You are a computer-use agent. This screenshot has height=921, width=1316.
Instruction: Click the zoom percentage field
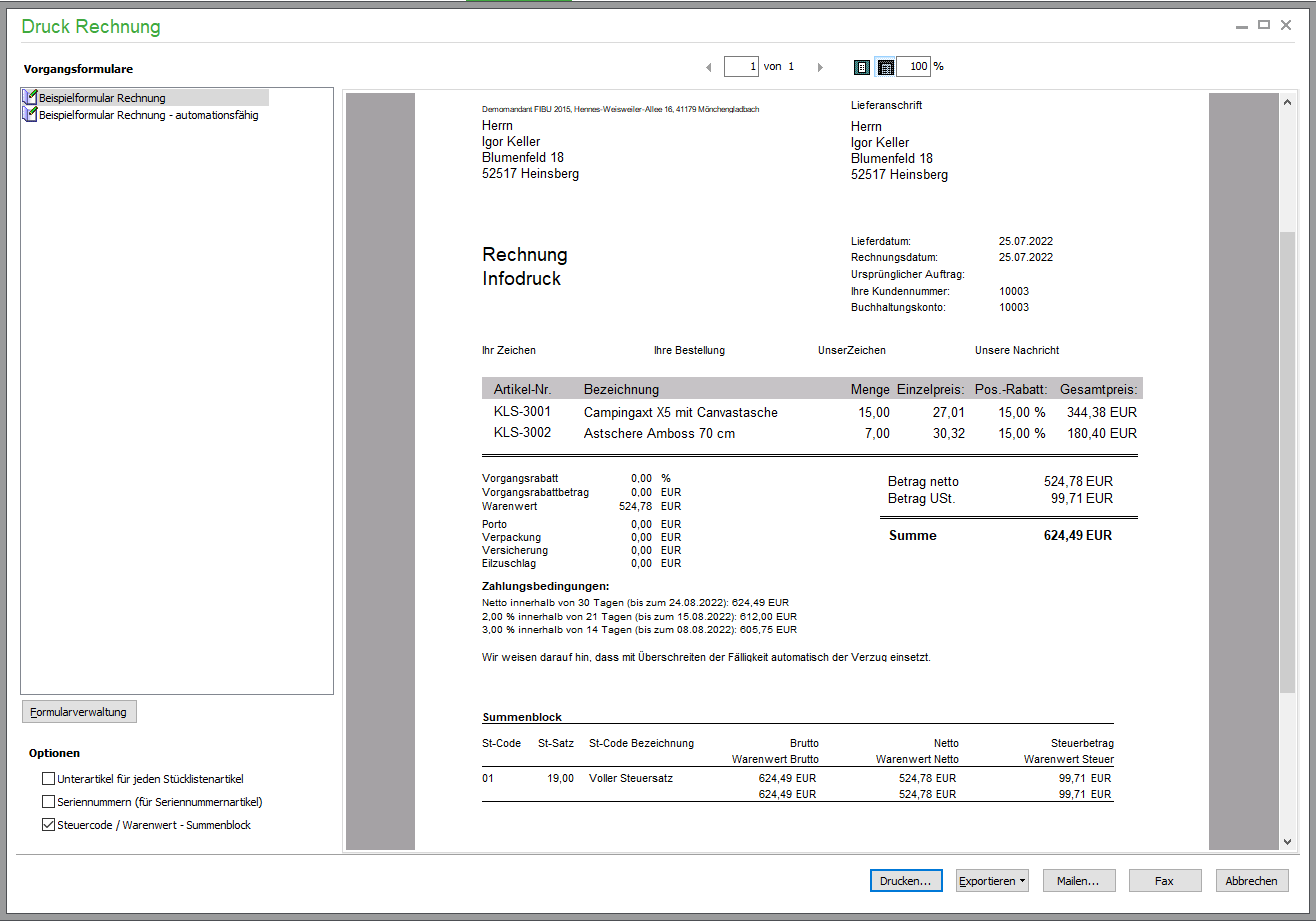[x=913, y=67]
